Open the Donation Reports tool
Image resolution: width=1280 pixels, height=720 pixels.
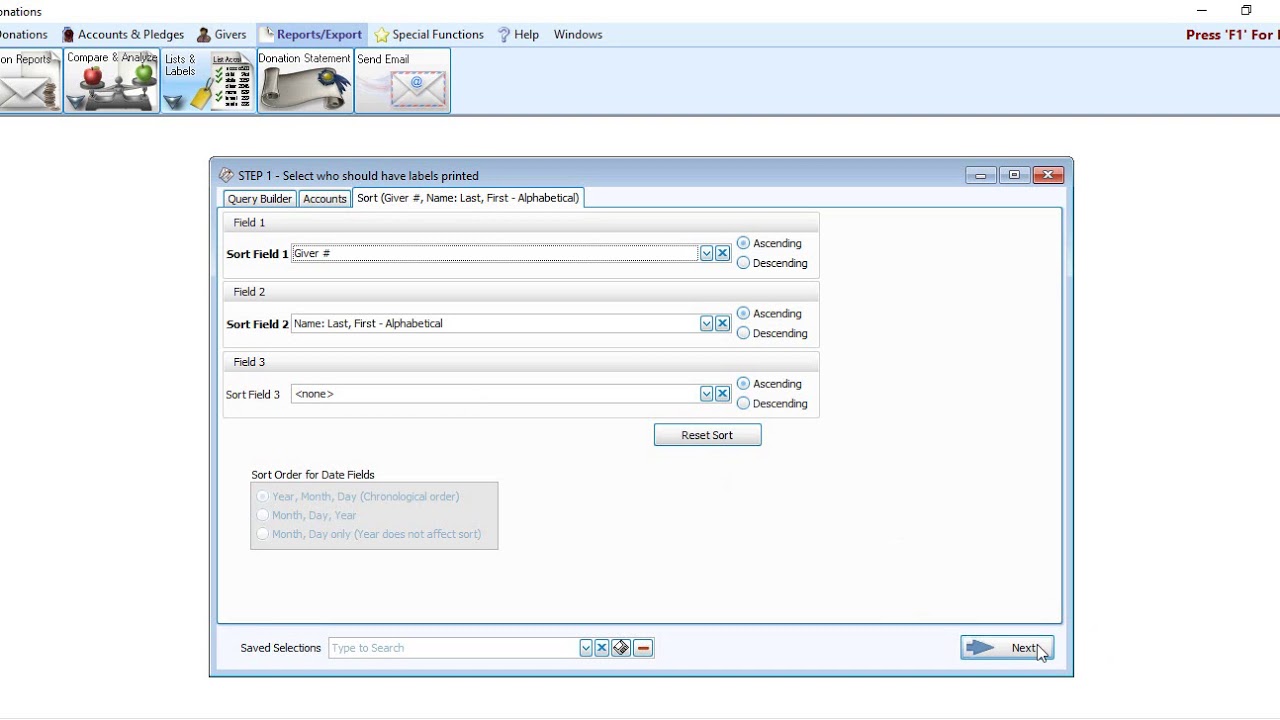(30, 80)
